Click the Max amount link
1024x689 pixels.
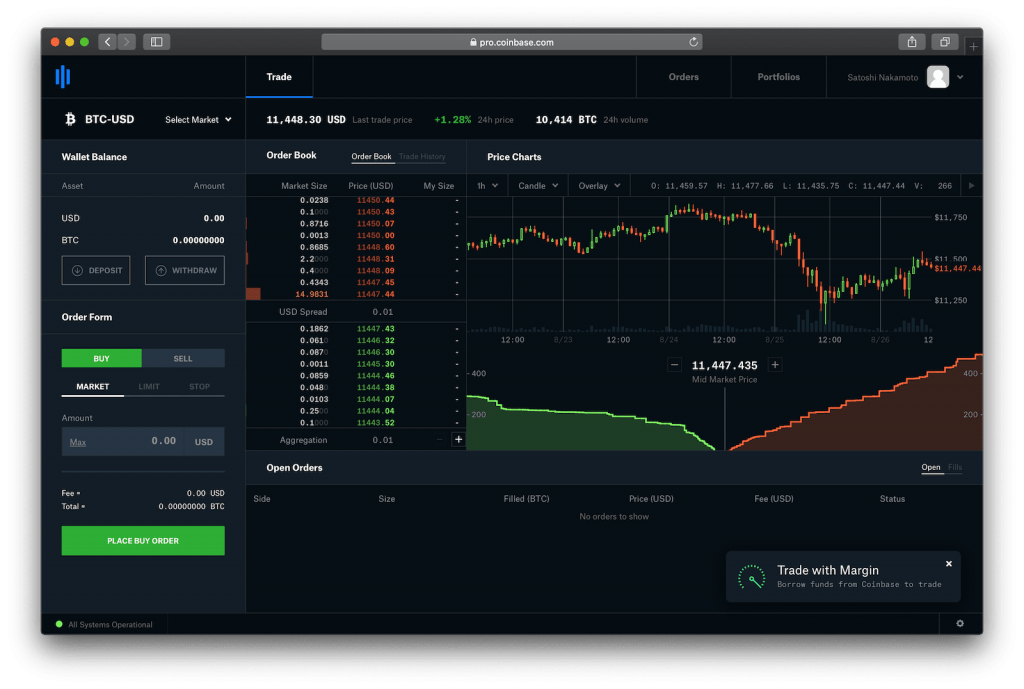click(x=78, y=442)
